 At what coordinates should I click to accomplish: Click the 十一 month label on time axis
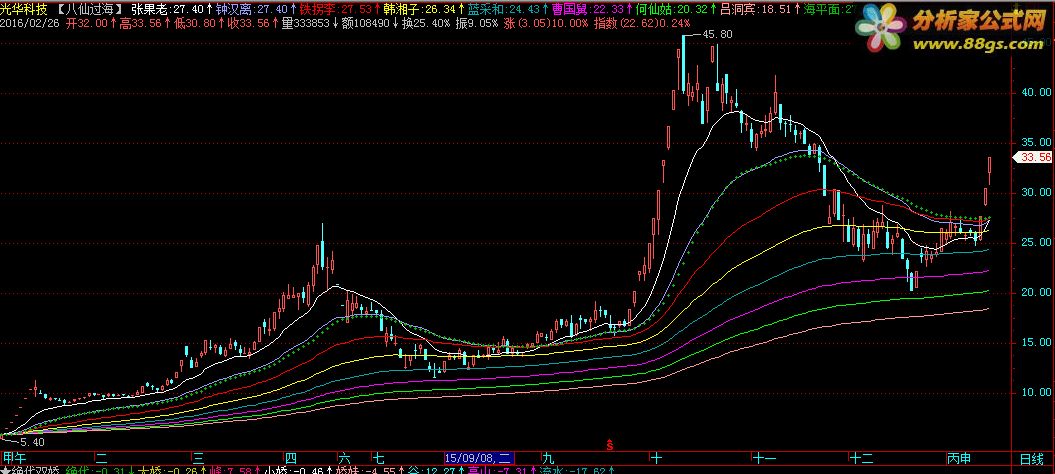click(x=764, y=459)
